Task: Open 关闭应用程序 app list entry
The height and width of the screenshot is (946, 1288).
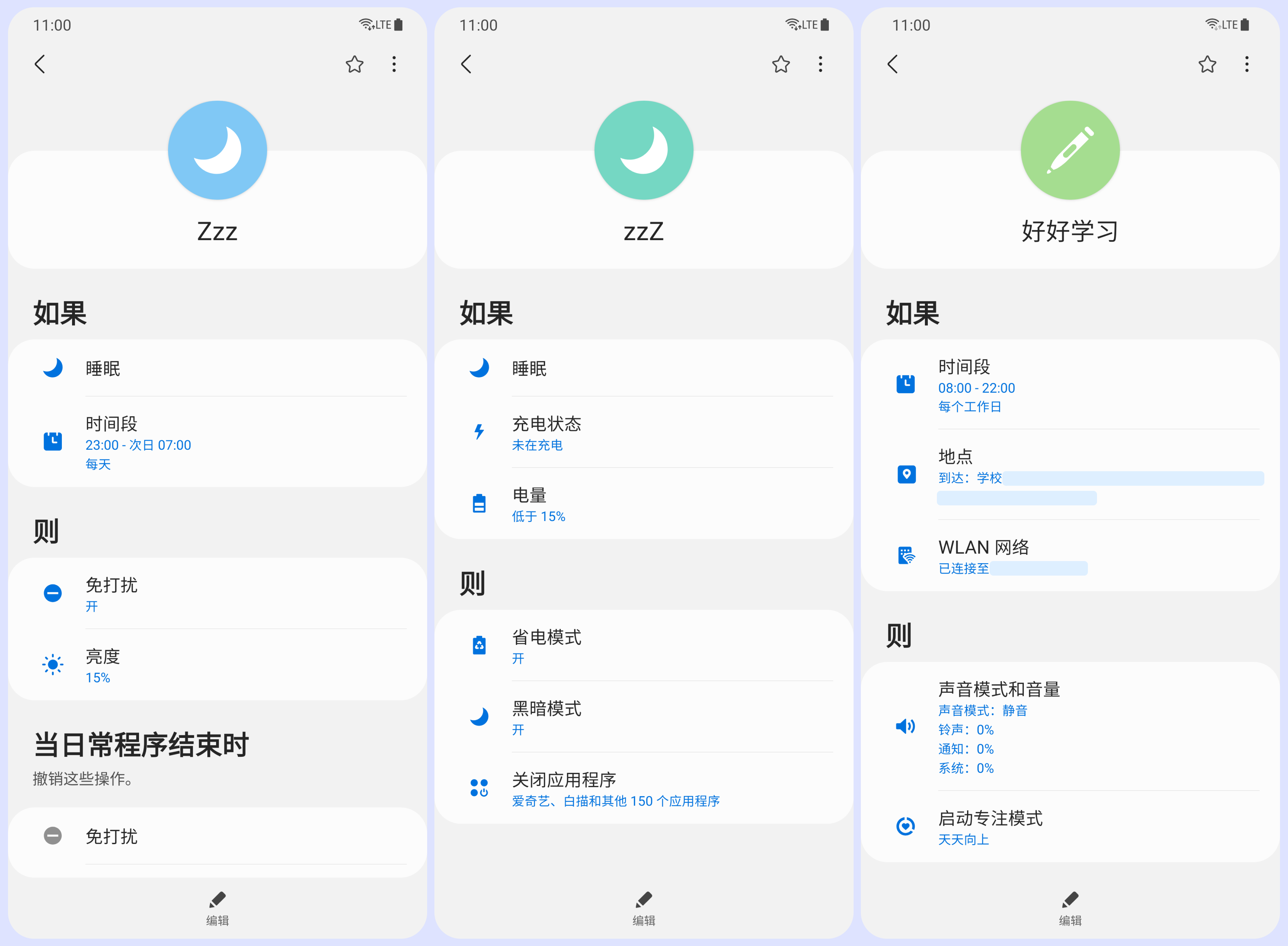Action: point(644,788)
